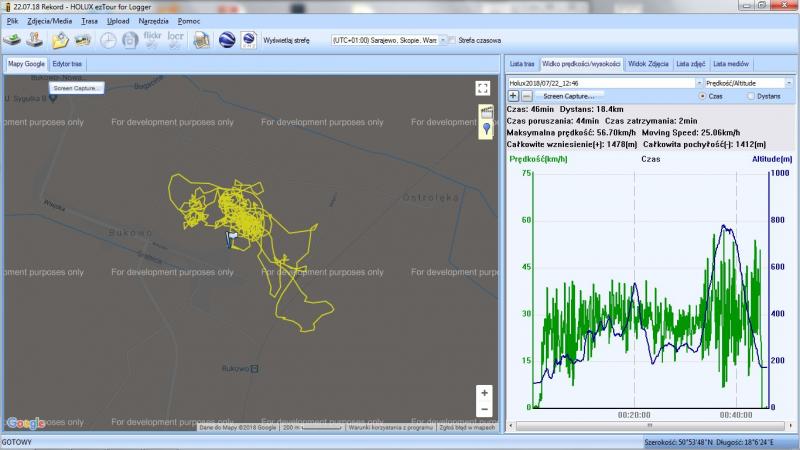
Task: Open the Warunki korzystania z programu link
Action: [390, 427]
